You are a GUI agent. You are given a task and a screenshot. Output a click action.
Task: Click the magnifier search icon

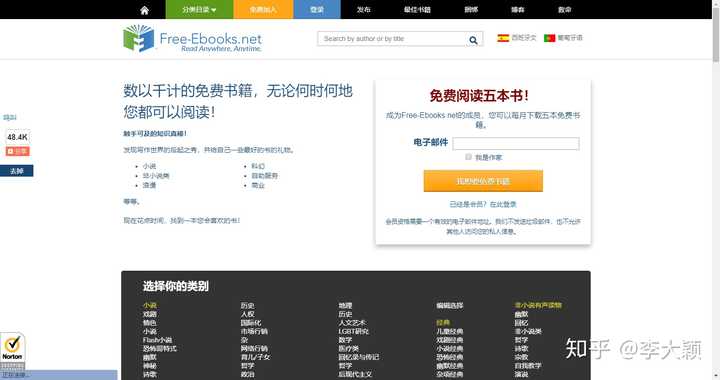(473, 40)
